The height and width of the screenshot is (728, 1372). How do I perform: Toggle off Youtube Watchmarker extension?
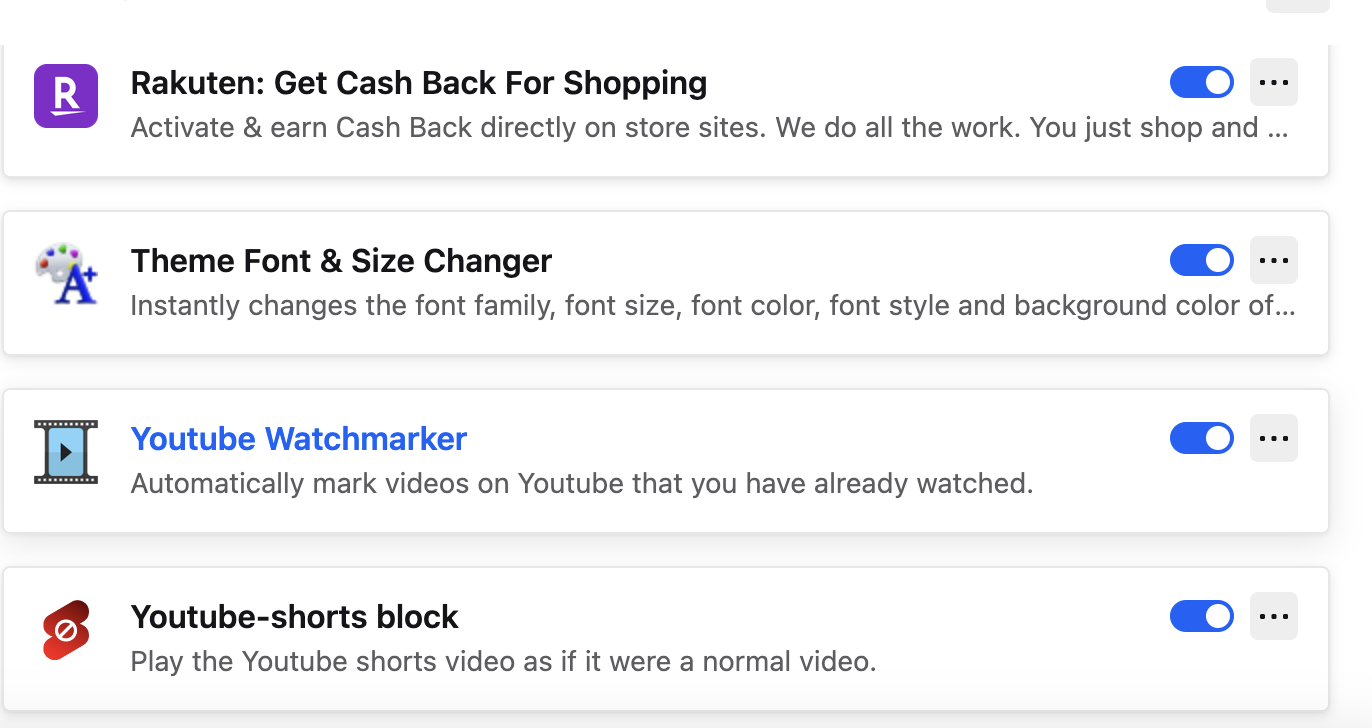point(1201,439)
